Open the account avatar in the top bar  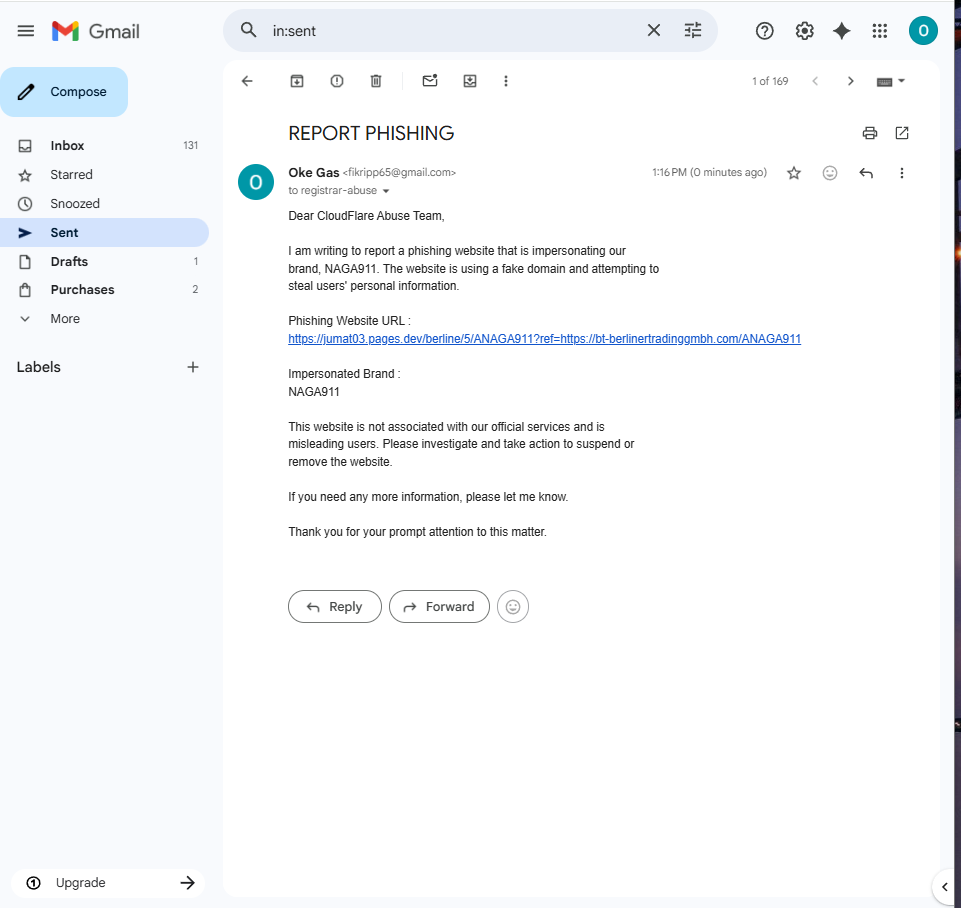coord(923,31)
